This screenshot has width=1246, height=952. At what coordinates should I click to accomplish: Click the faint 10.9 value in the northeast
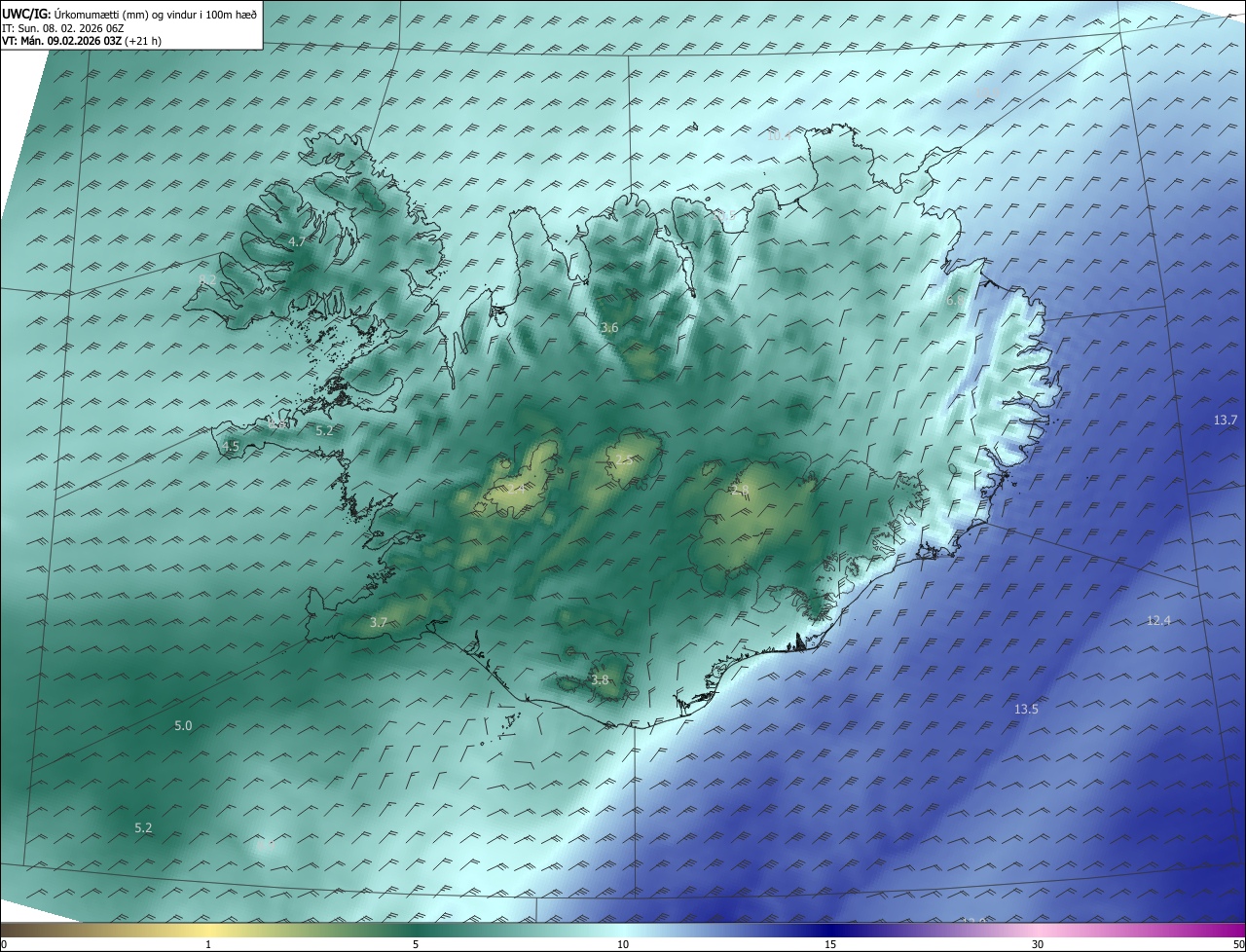988,92
